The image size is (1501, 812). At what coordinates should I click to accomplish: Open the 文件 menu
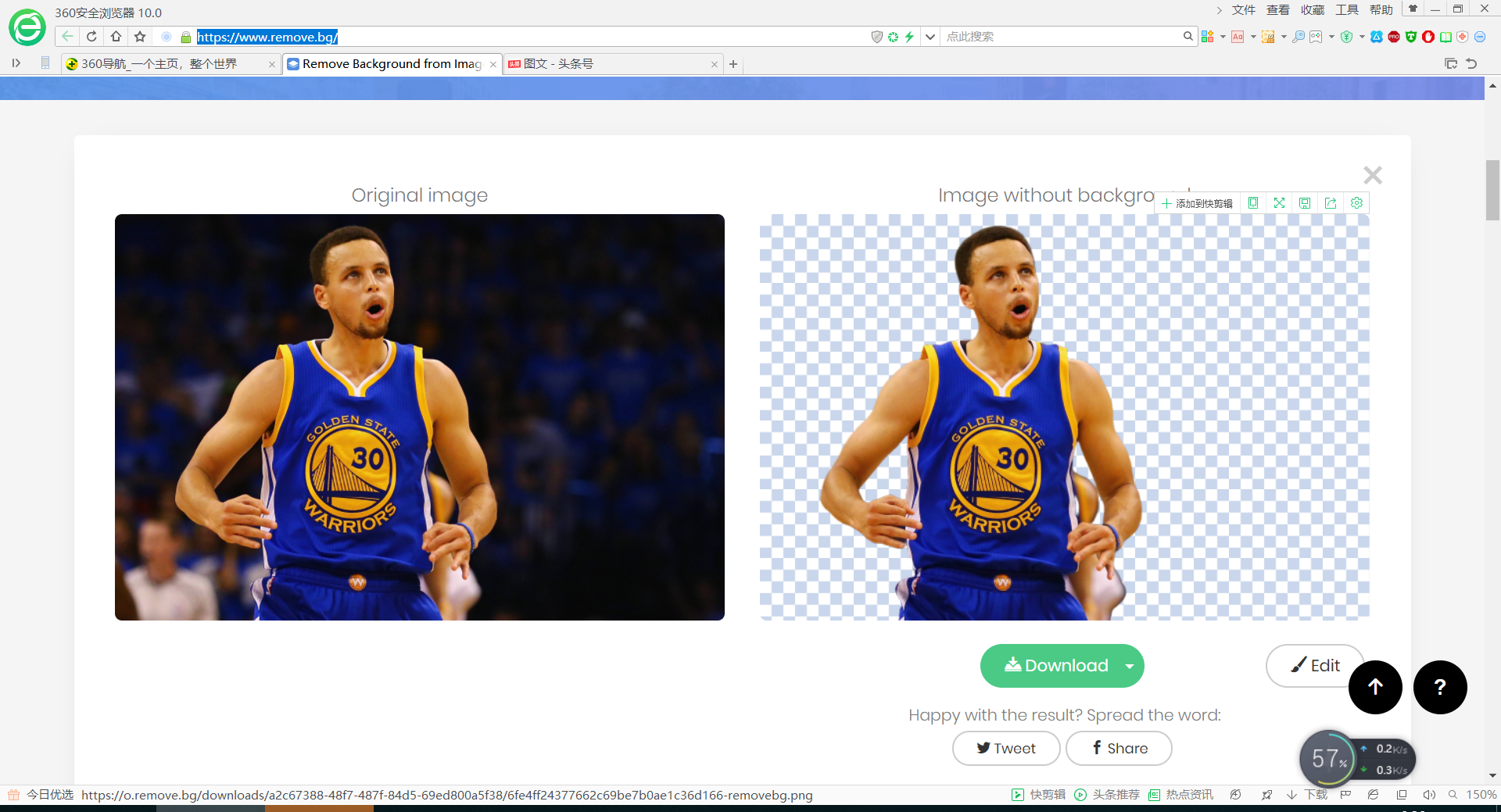(x=1243, y=10)
